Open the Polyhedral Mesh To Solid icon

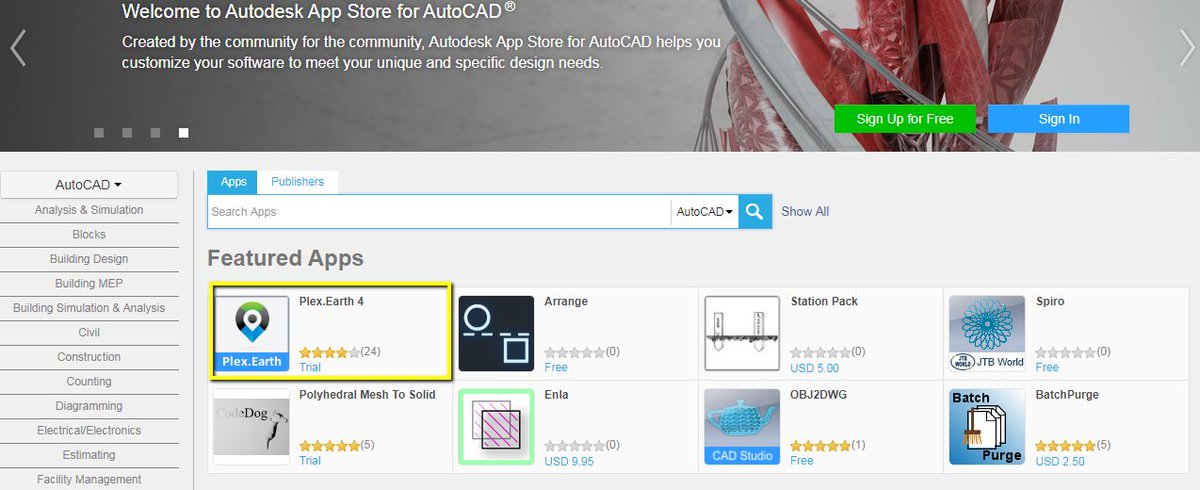pos(252,427)
